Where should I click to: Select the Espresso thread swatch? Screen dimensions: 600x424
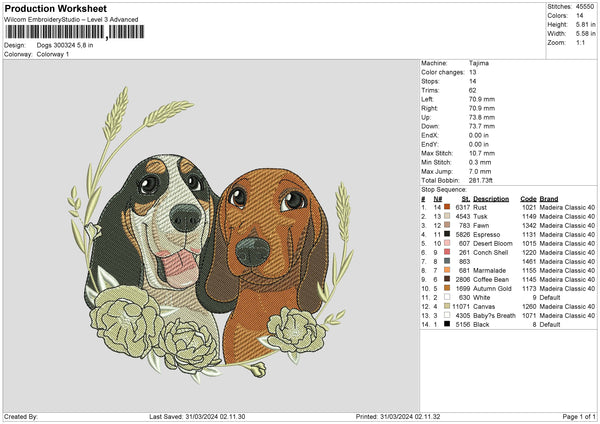tap(447, 234)
